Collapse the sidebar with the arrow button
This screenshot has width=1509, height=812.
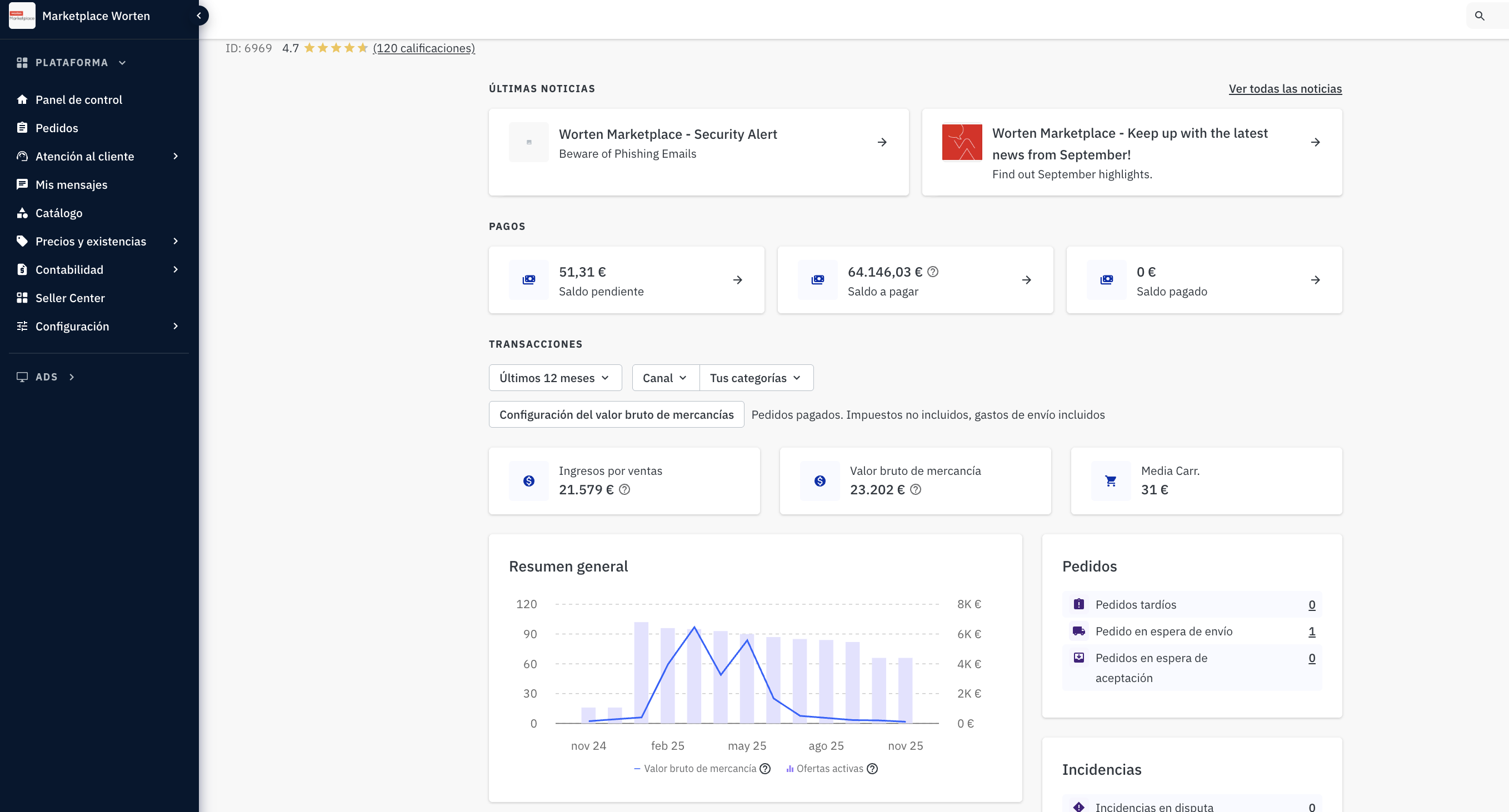[x=199, y=16]
